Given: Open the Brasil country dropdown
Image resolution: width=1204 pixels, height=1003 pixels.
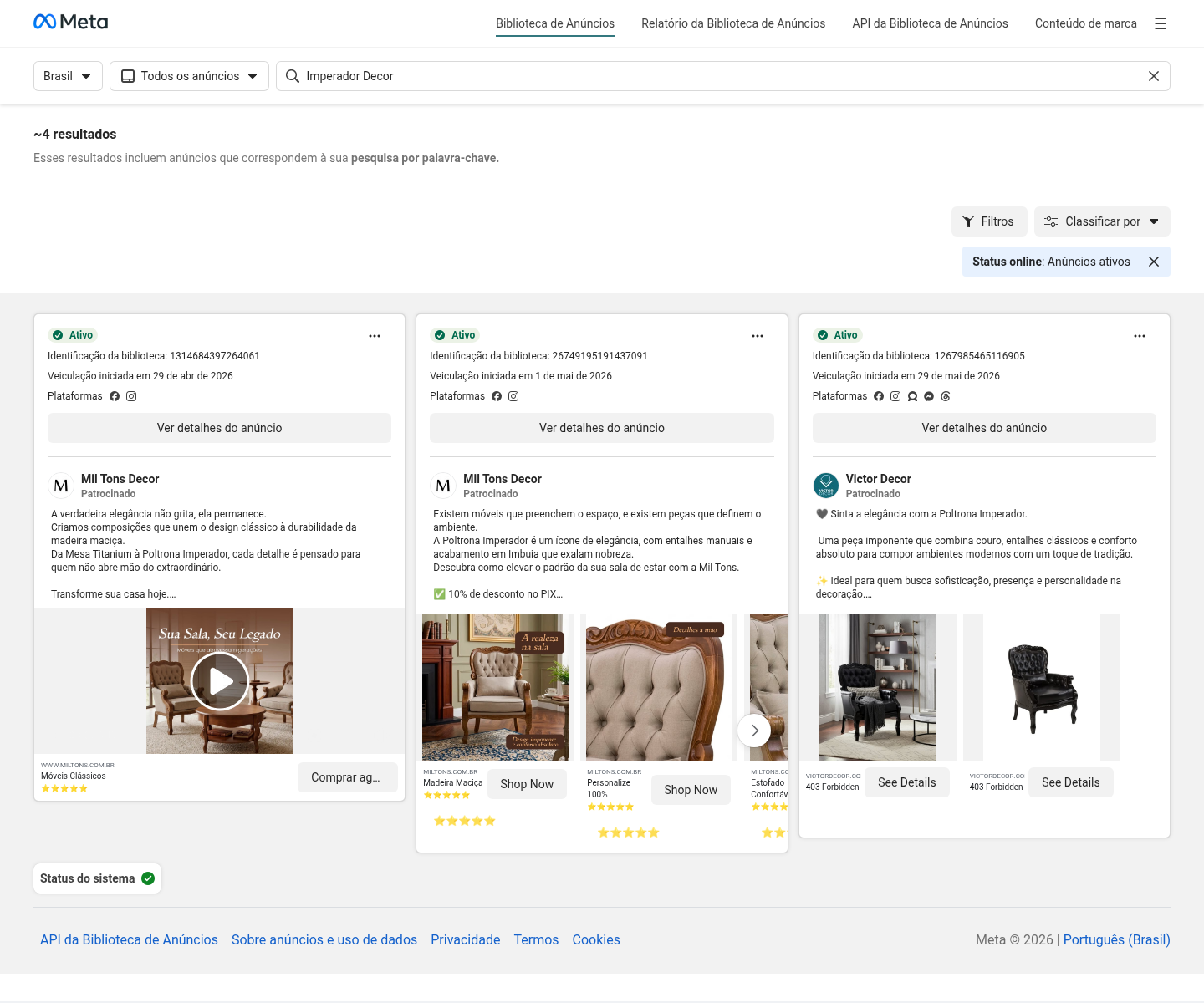Looking at the screenshot, I should tap(68, 76).
